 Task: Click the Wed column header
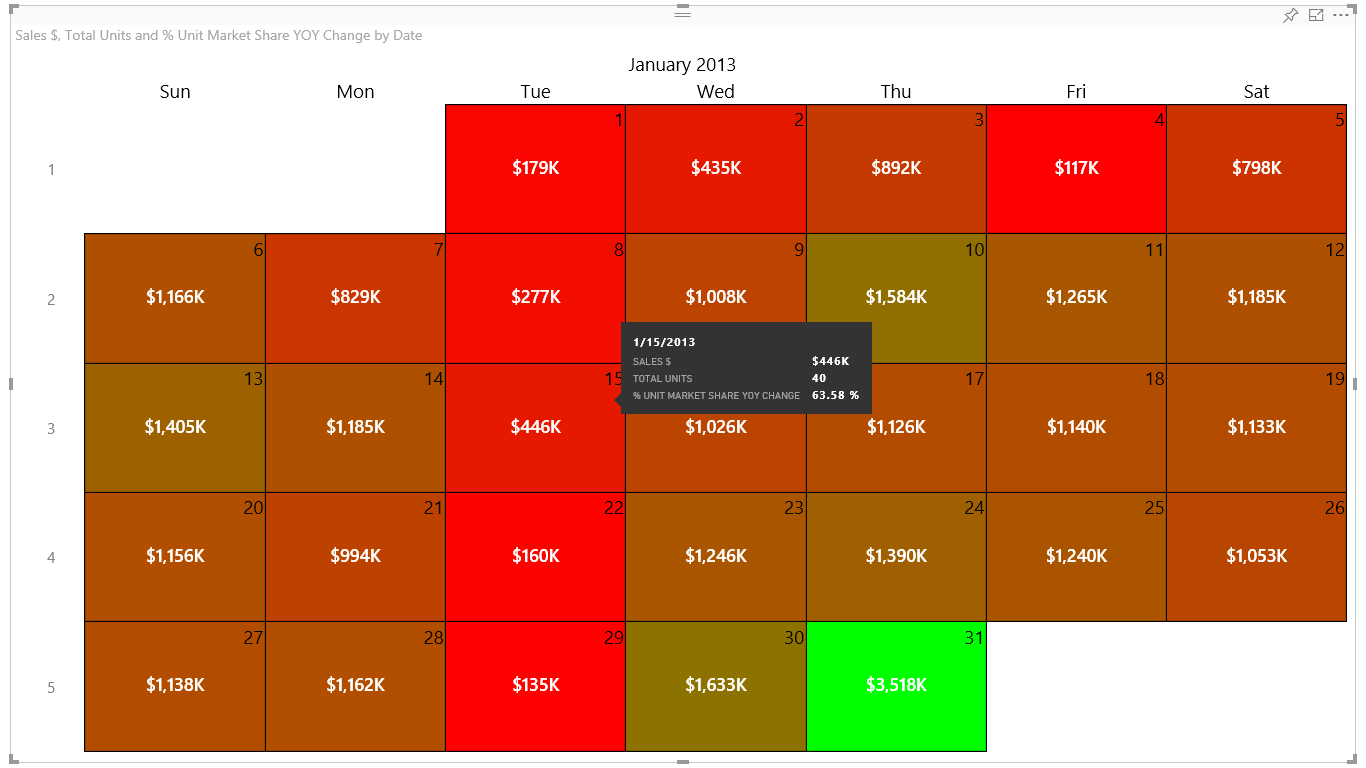(x=716, y=92)
